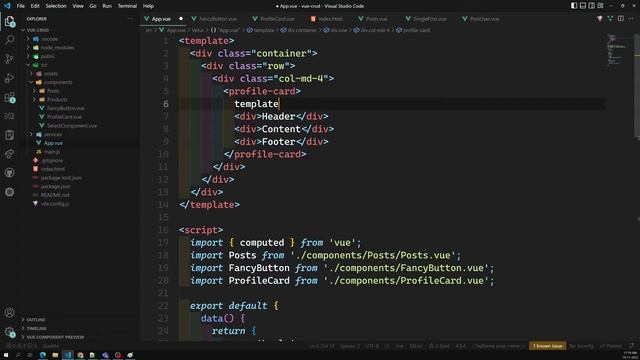Click the GitHub icon in the activity bar
This screenshot has height=360, width=640.
(9, 173)
